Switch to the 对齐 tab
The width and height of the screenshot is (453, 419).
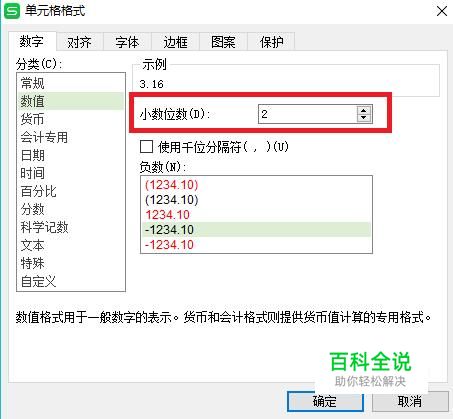(79, 42)
